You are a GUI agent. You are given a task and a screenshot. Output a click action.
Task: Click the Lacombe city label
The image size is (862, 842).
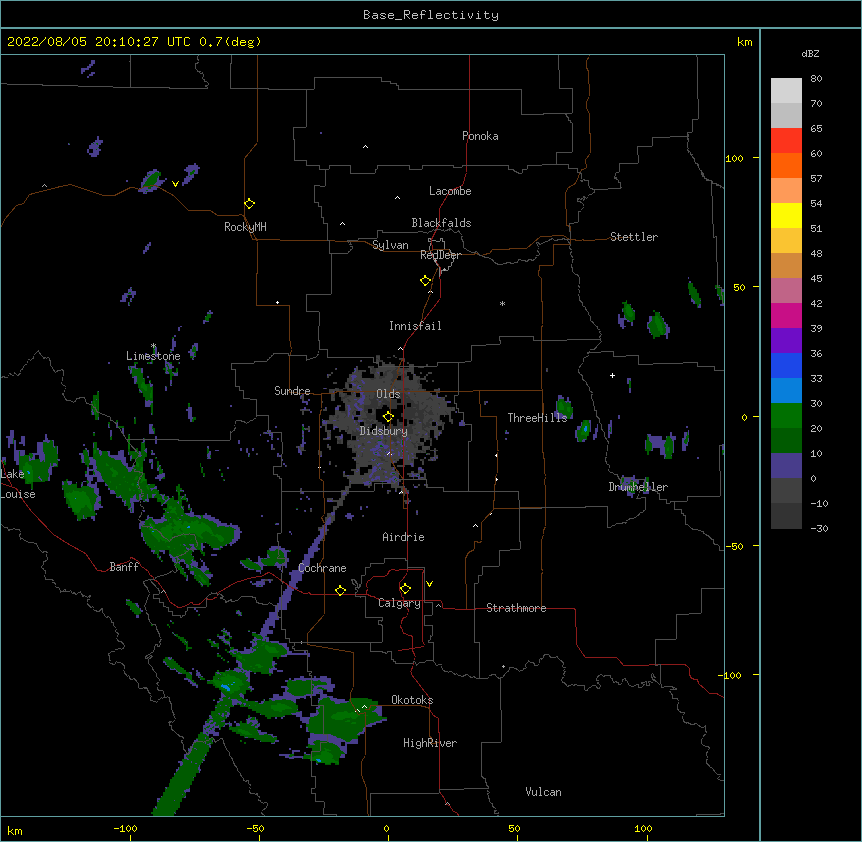point(450,191)
